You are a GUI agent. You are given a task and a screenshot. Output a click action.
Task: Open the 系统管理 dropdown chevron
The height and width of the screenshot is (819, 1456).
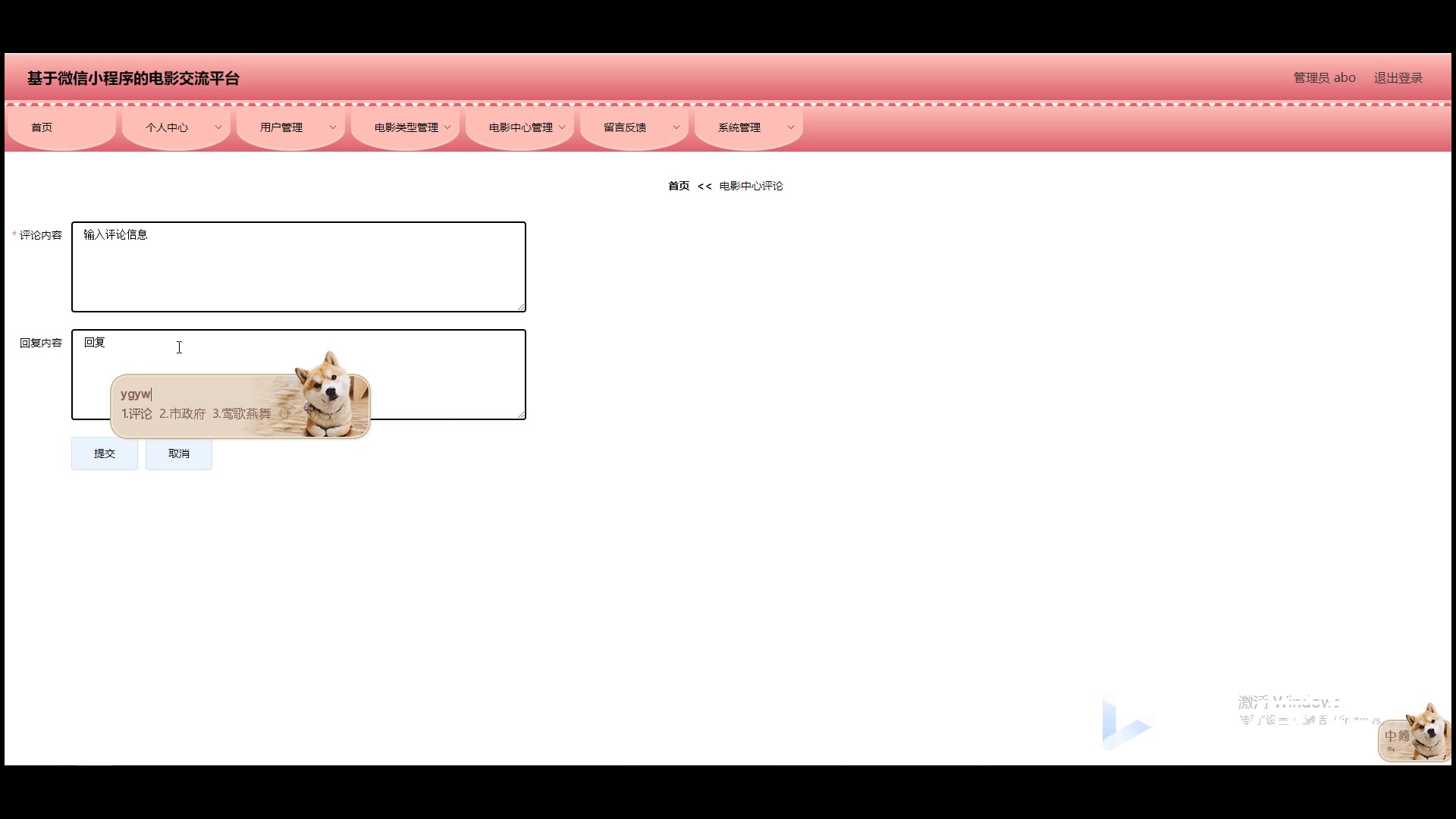[791, 127]
